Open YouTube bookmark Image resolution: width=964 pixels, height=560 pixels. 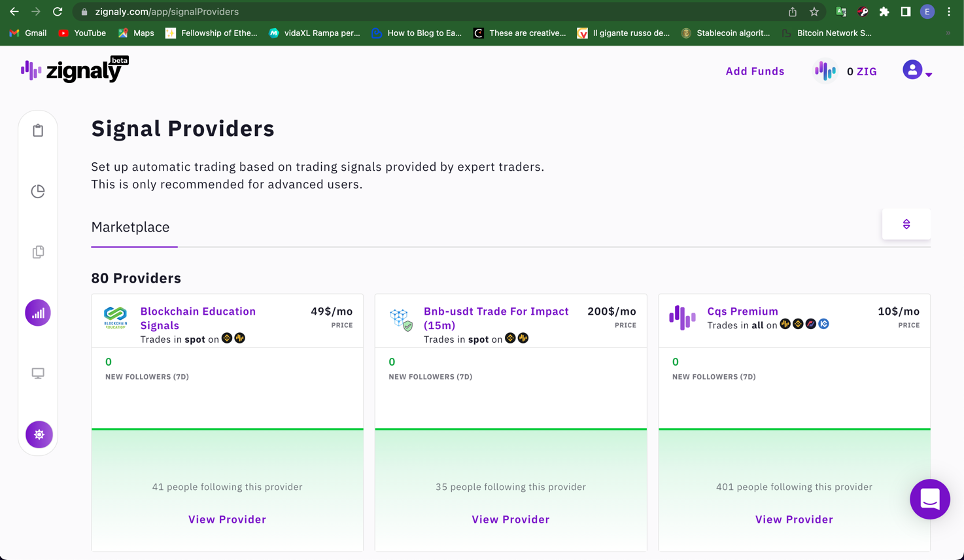click(82, 33)
